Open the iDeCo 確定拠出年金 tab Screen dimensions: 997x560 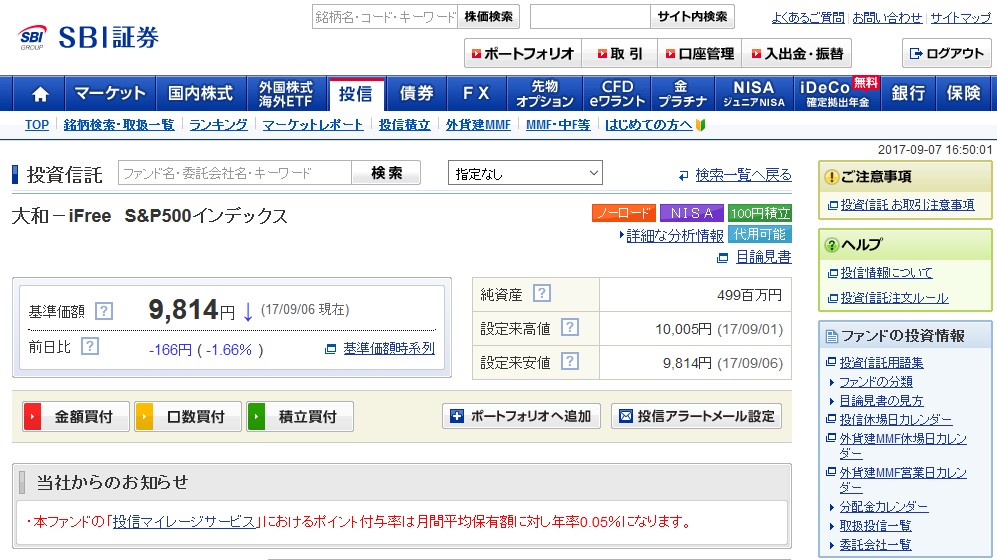(837, 94)
